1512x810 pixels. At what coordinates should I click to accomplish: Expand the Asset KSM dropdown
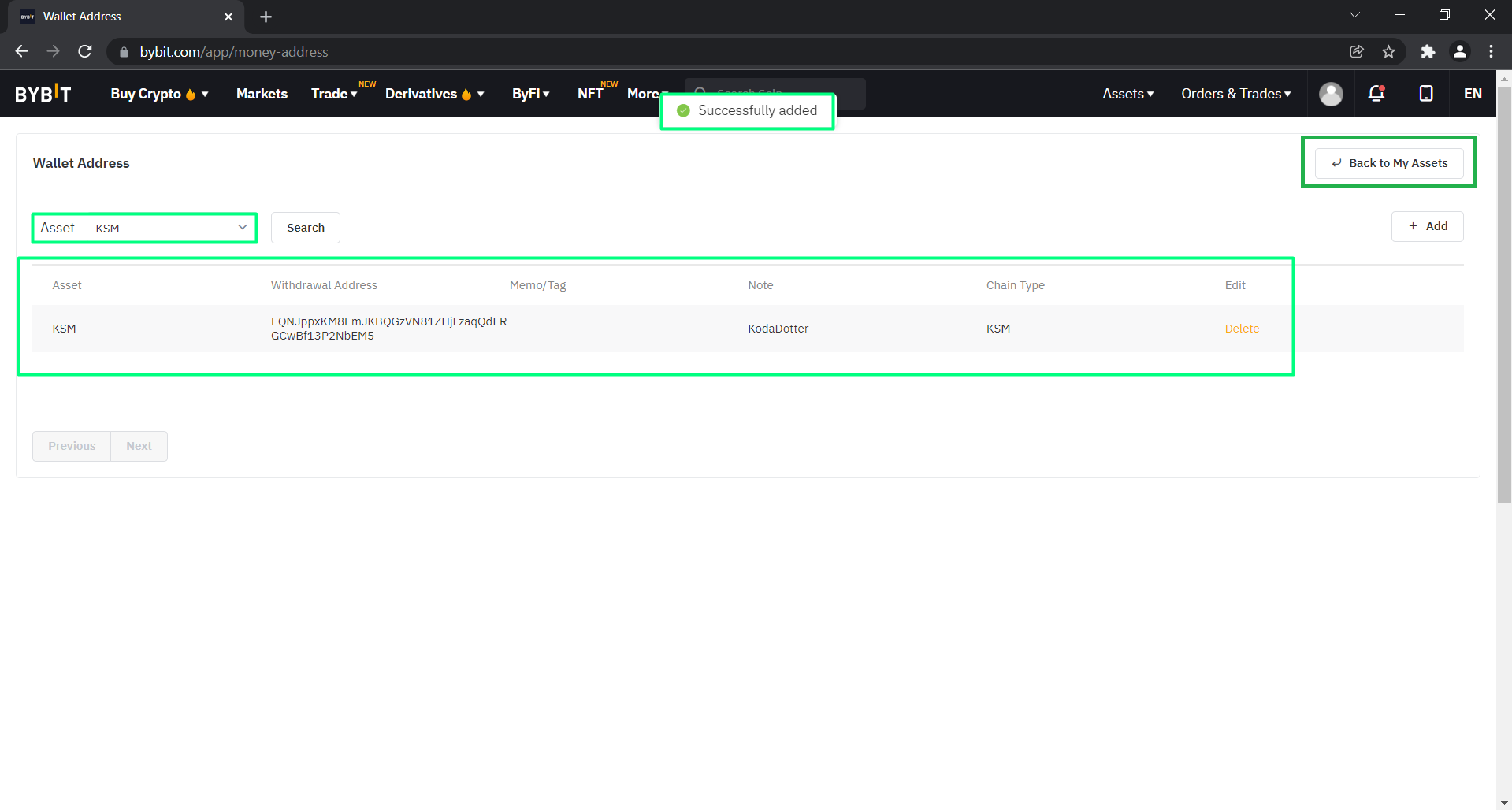click(x=171, y=228)
